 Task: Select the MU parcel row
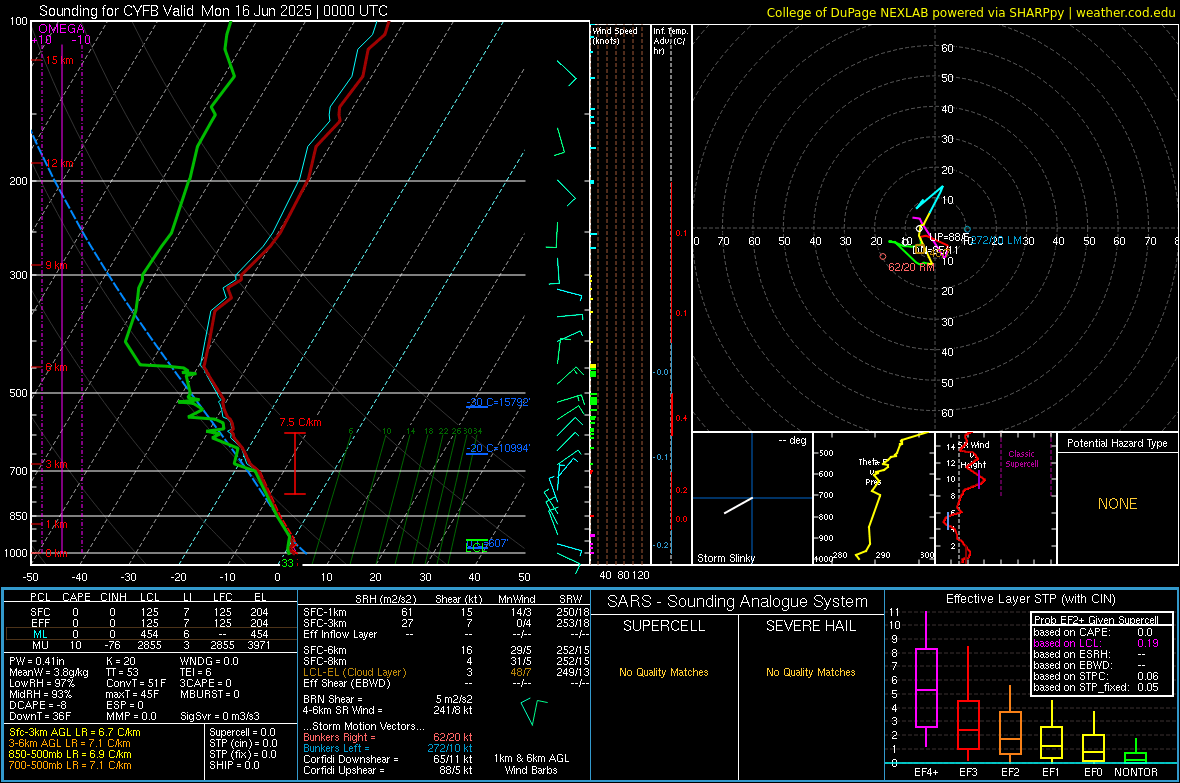[150, 645]
